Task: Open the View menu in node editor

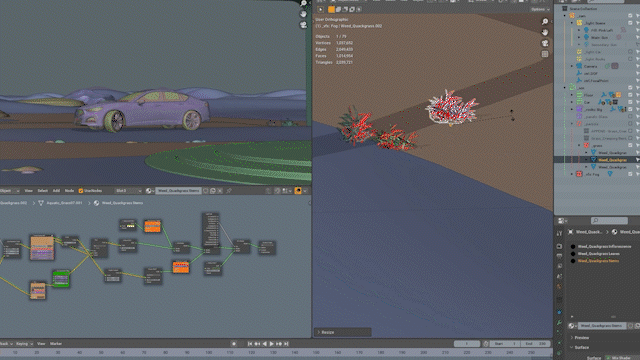Action: pyautogui.click(x=29, y=191)
